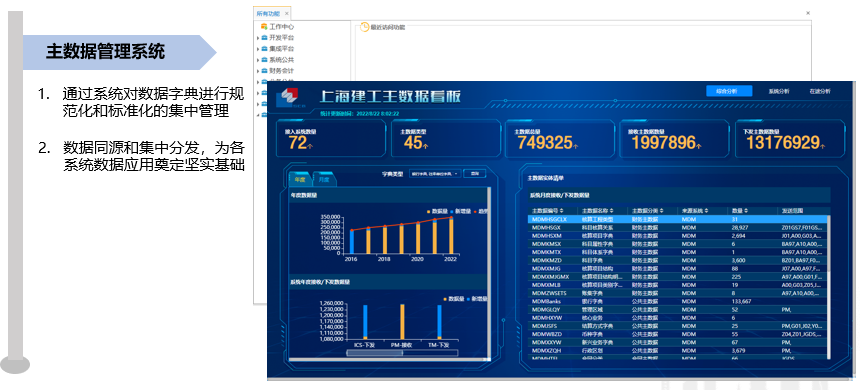Click the 在建分析 menu item
Screen dimensions: 860x390
820,92
